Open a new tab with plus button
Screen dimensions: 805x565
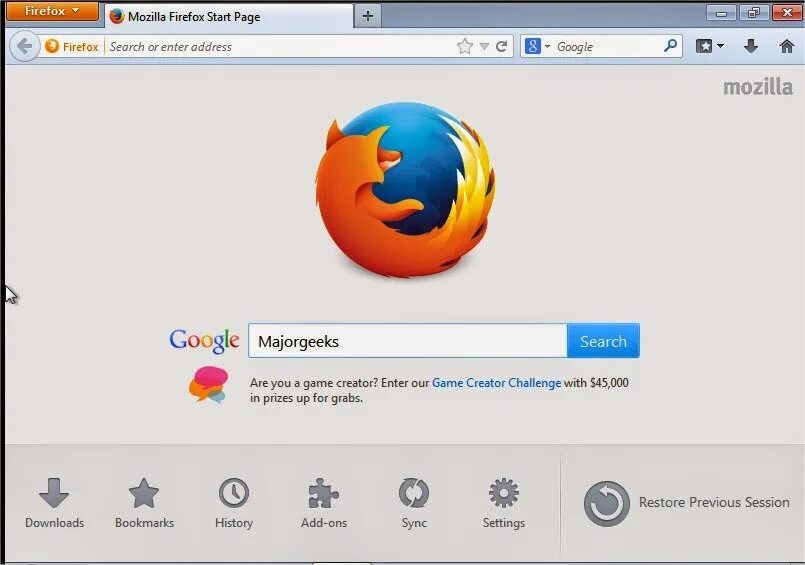(368, 16)
